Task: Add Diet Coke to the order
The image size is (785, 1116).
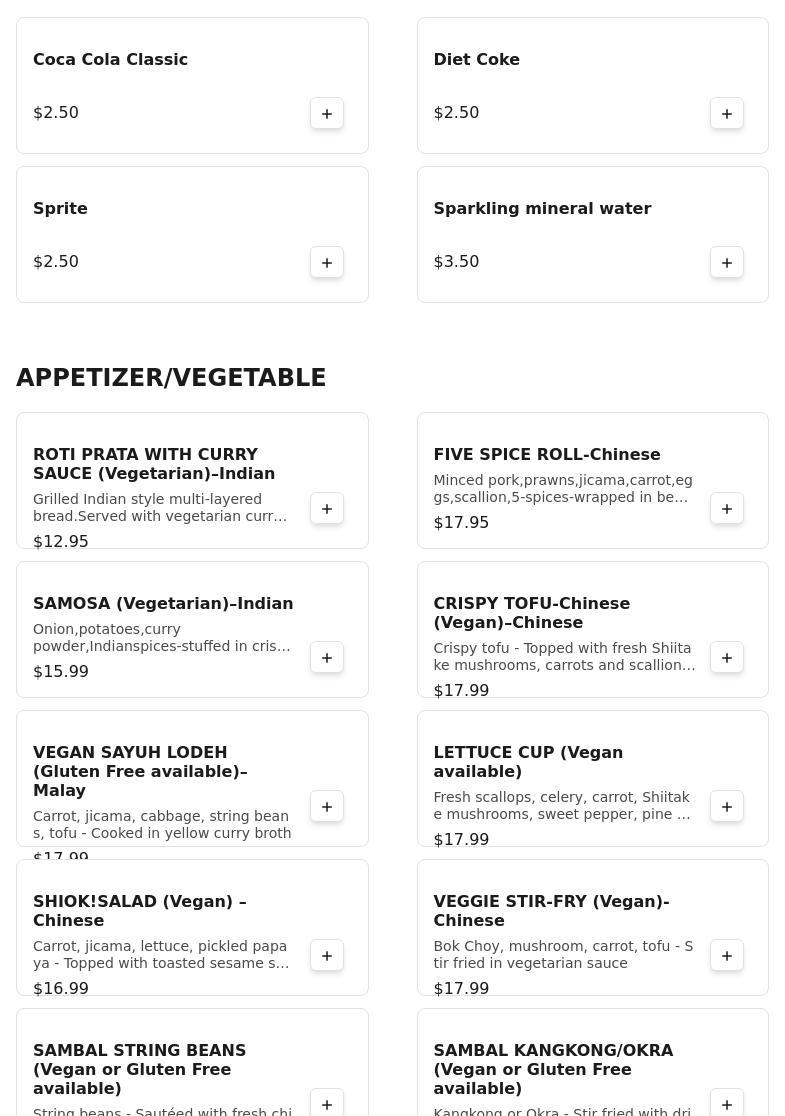Action: pos(727,113)
